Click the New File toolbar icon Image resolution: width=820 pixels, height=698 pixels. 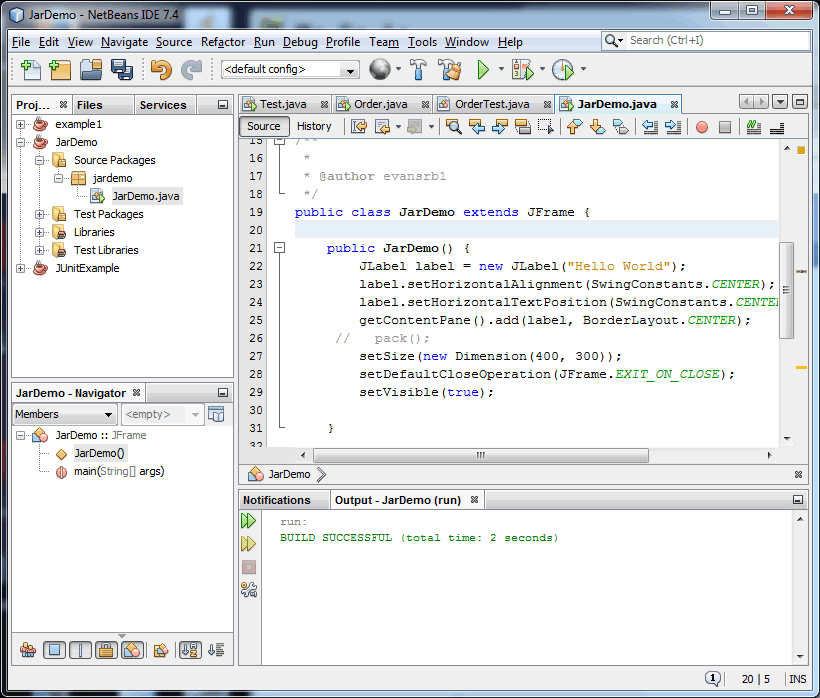click(30, 70)
